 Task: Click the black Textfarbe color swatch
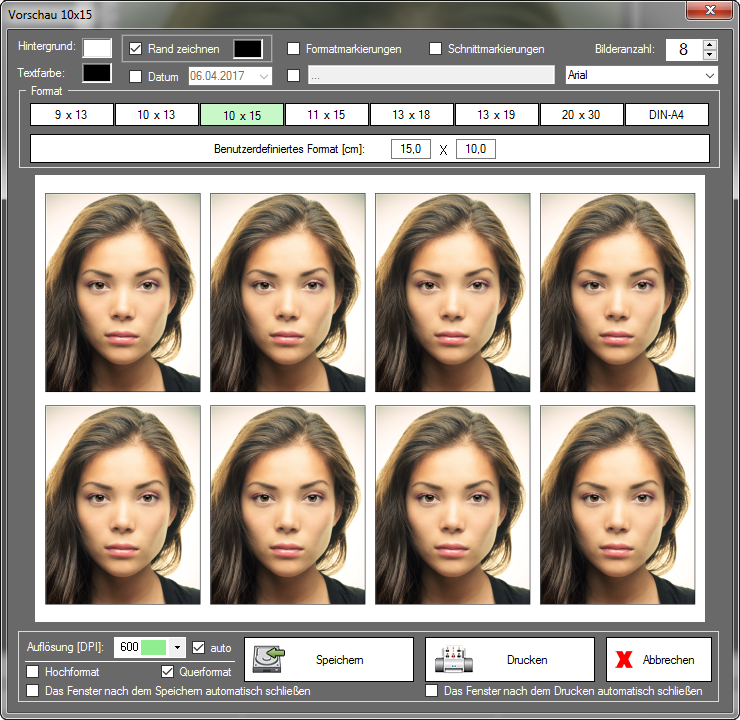(97, 73)
